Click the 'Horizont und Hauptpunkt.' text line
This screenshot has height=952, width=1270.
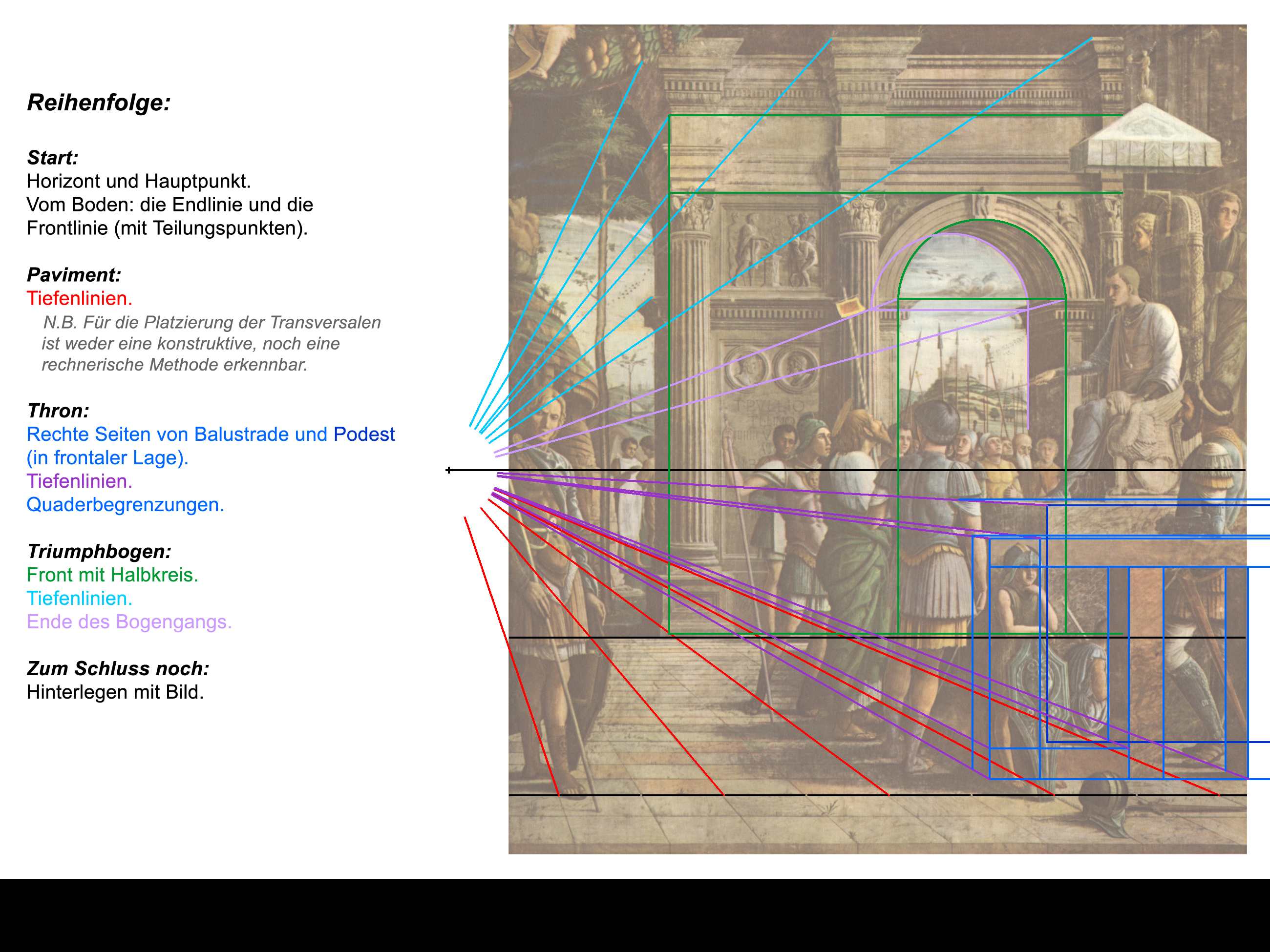[x=138, y=181]
